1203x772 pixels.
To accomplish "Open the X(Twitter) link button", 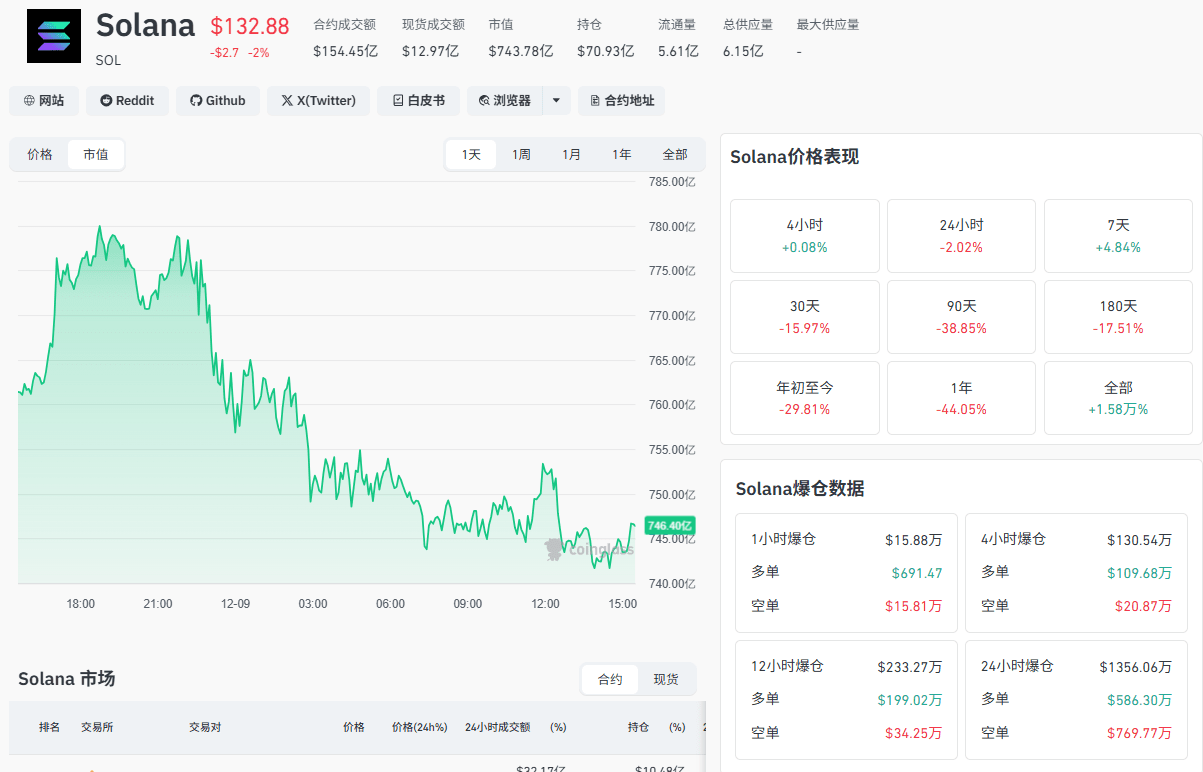I will 318,101.
